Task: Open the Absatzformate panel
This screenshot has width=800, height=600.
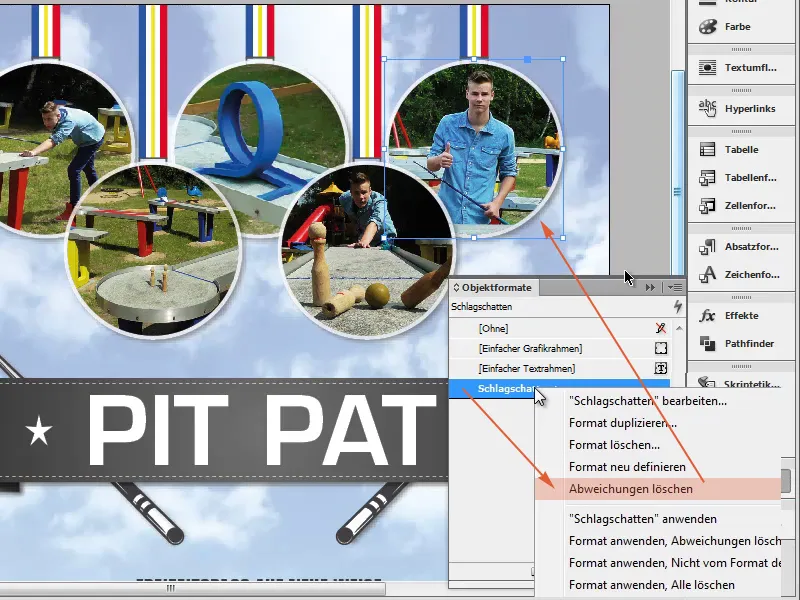Action: click(741, 247)
